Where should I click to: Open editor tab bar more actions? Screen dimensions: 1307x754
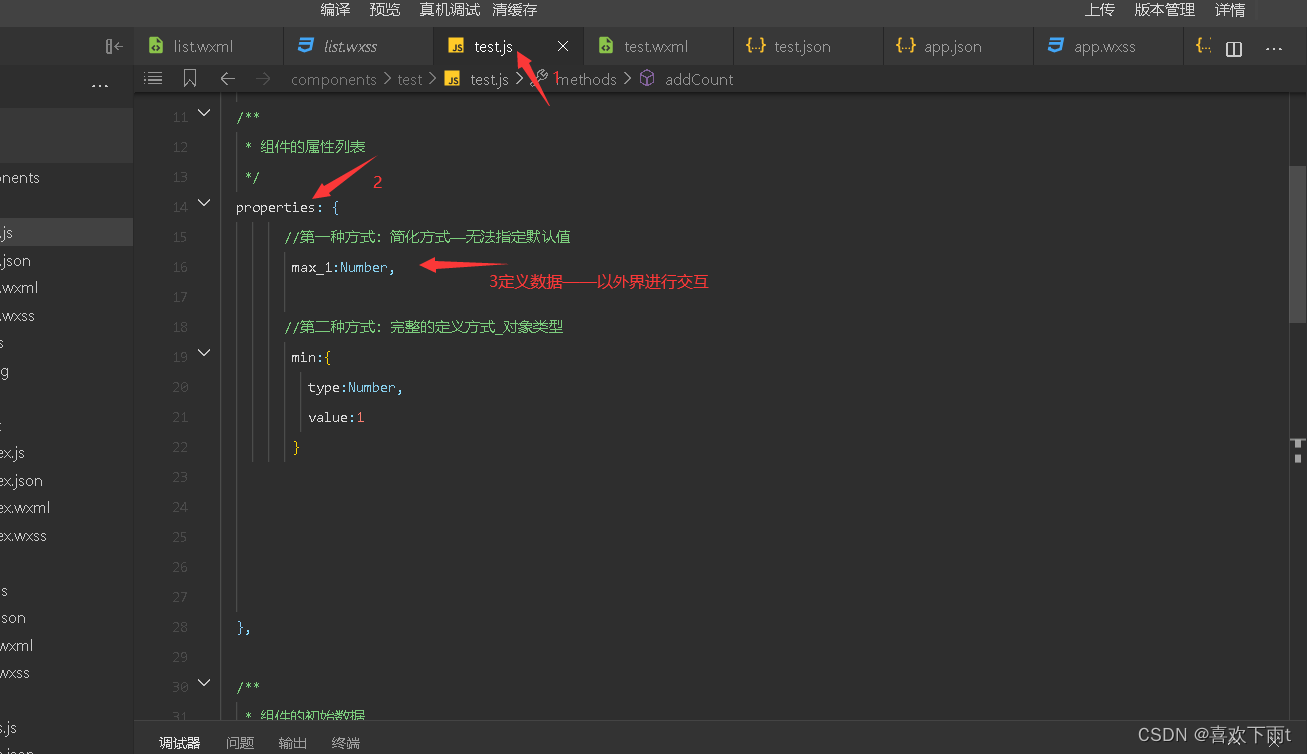[1274, 48]
